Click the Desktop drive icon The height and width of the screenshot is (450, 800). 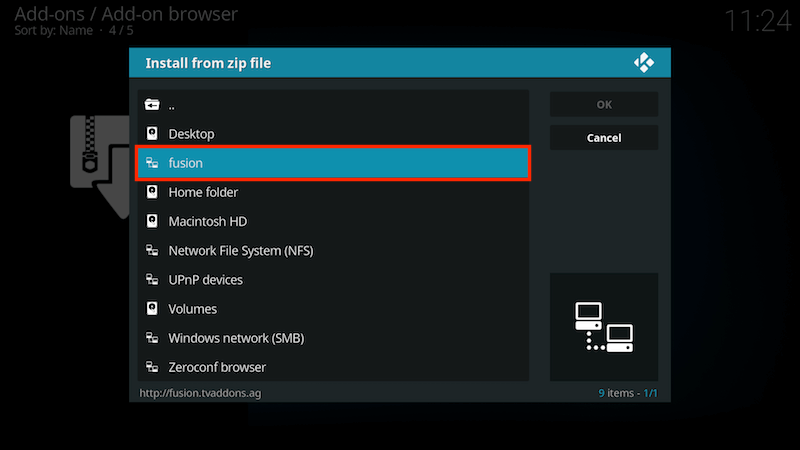tap(152, 134)
